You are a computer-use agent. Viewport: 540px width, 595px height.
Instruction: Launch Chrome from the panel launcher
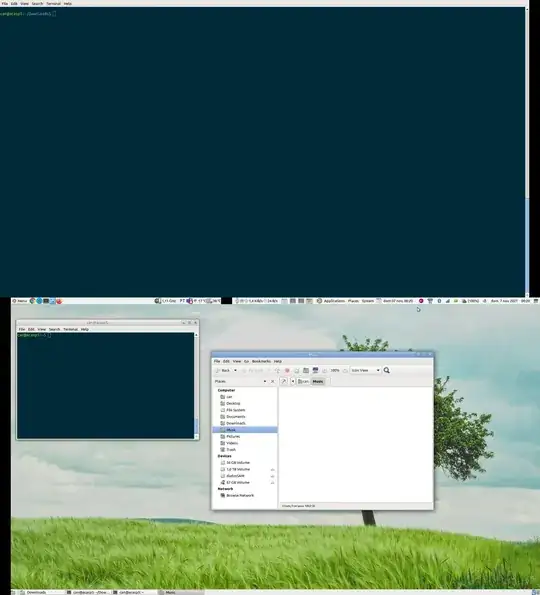click(33, 301)
